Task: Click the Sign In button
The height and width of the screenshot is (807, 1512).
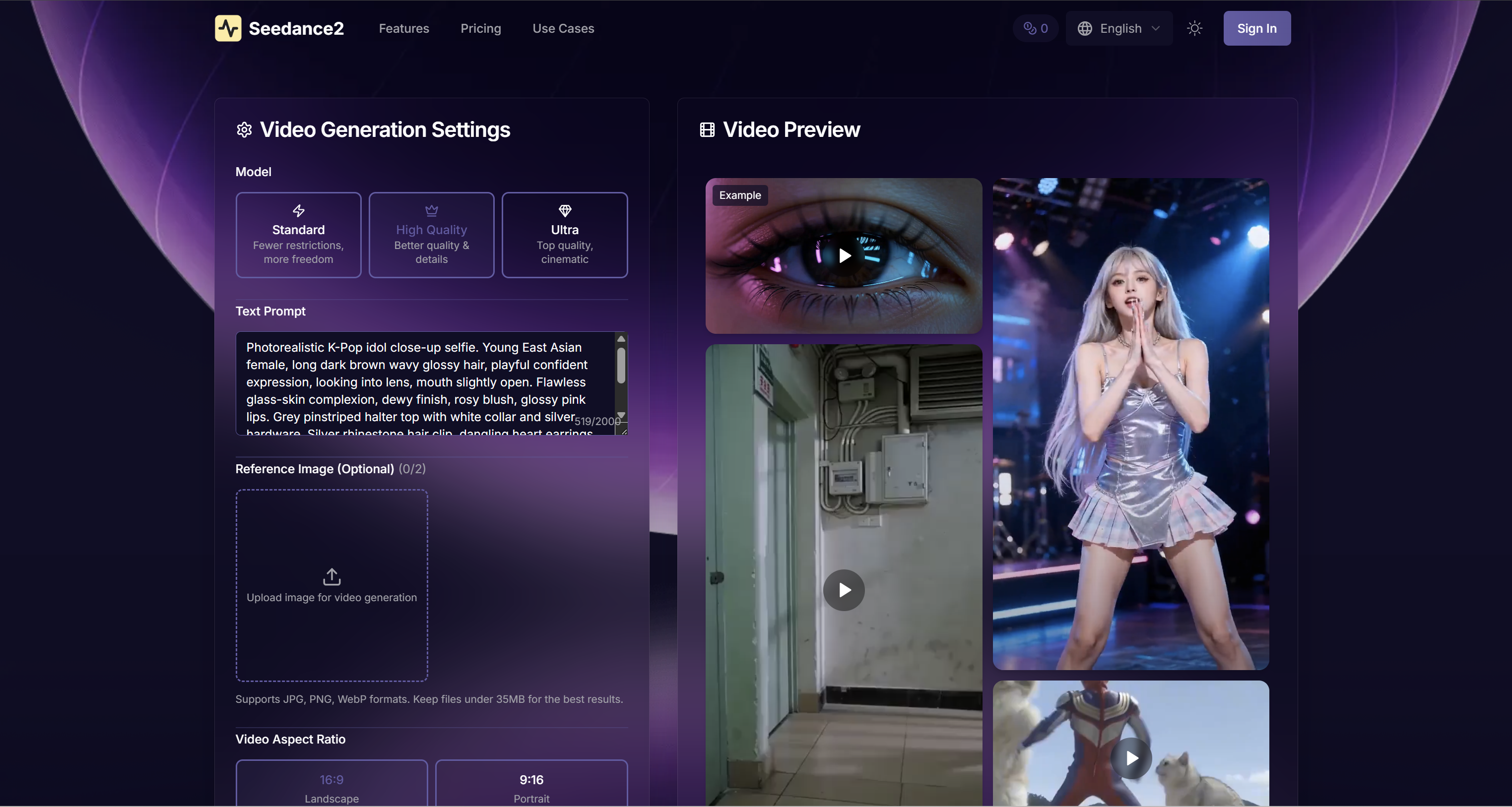Action: [1256, 28]
